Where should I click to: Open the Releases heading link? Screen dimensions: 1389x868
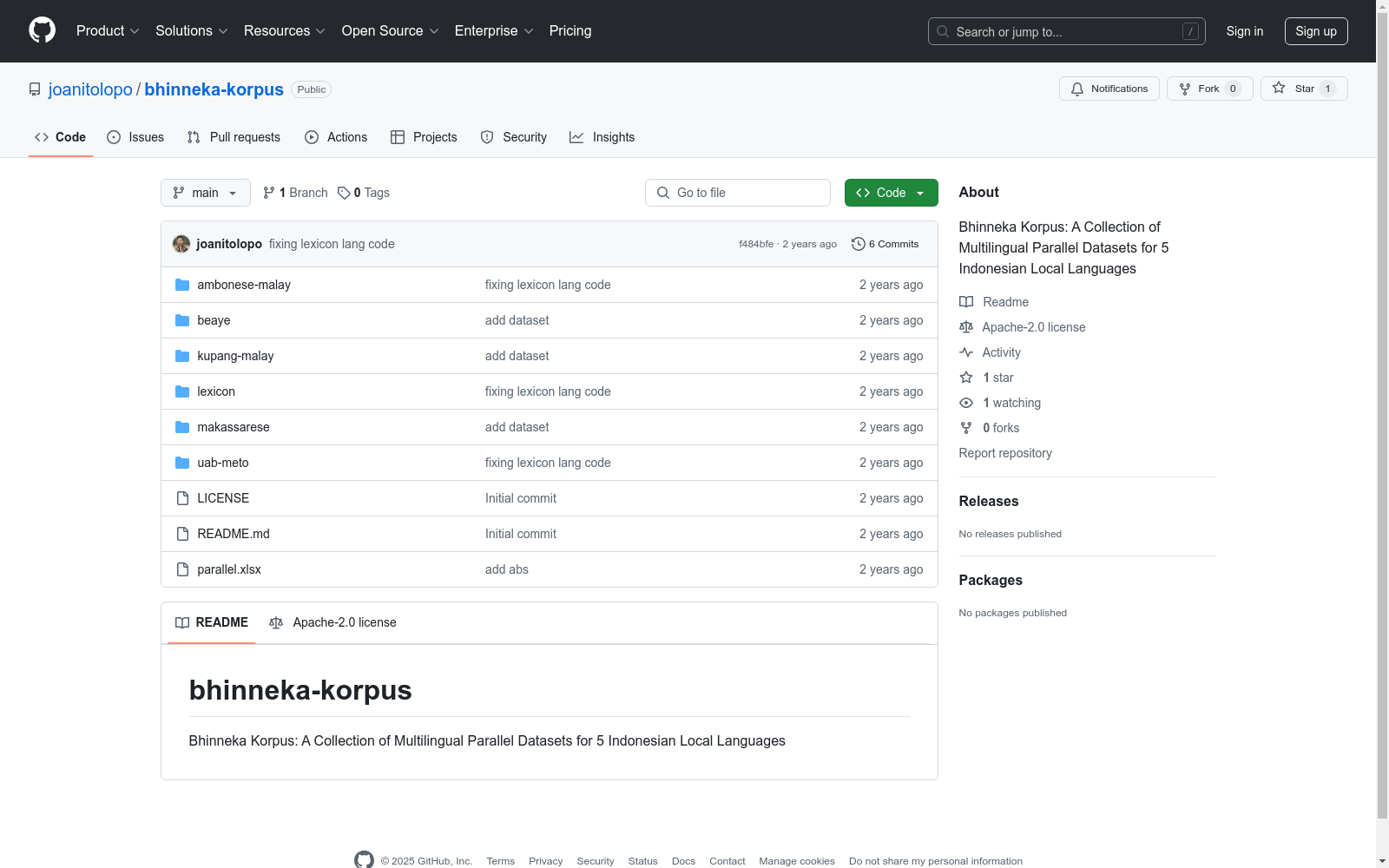click(x=989, y=501)
